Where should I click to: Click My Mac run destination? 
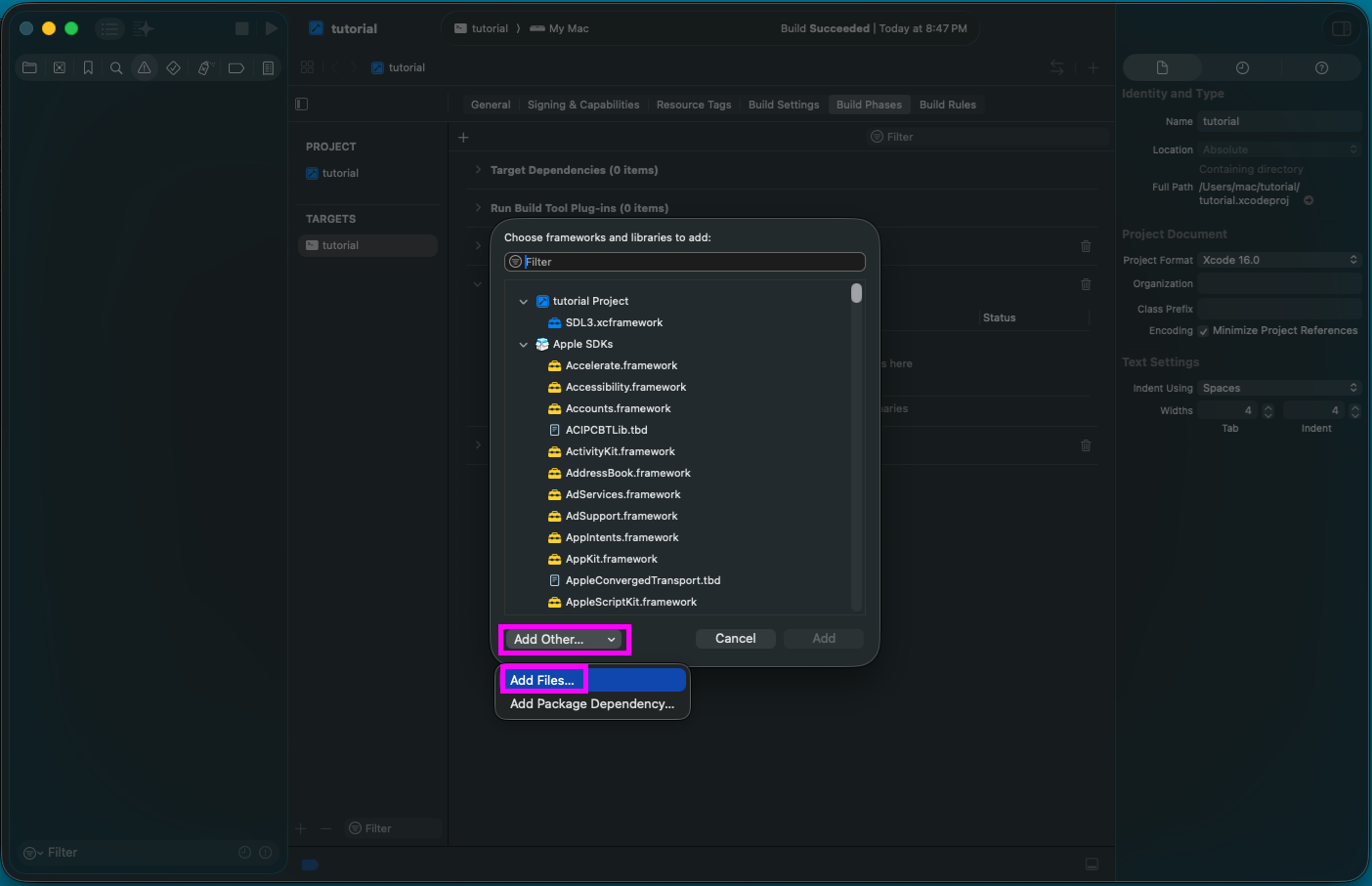tap(559, 28)
